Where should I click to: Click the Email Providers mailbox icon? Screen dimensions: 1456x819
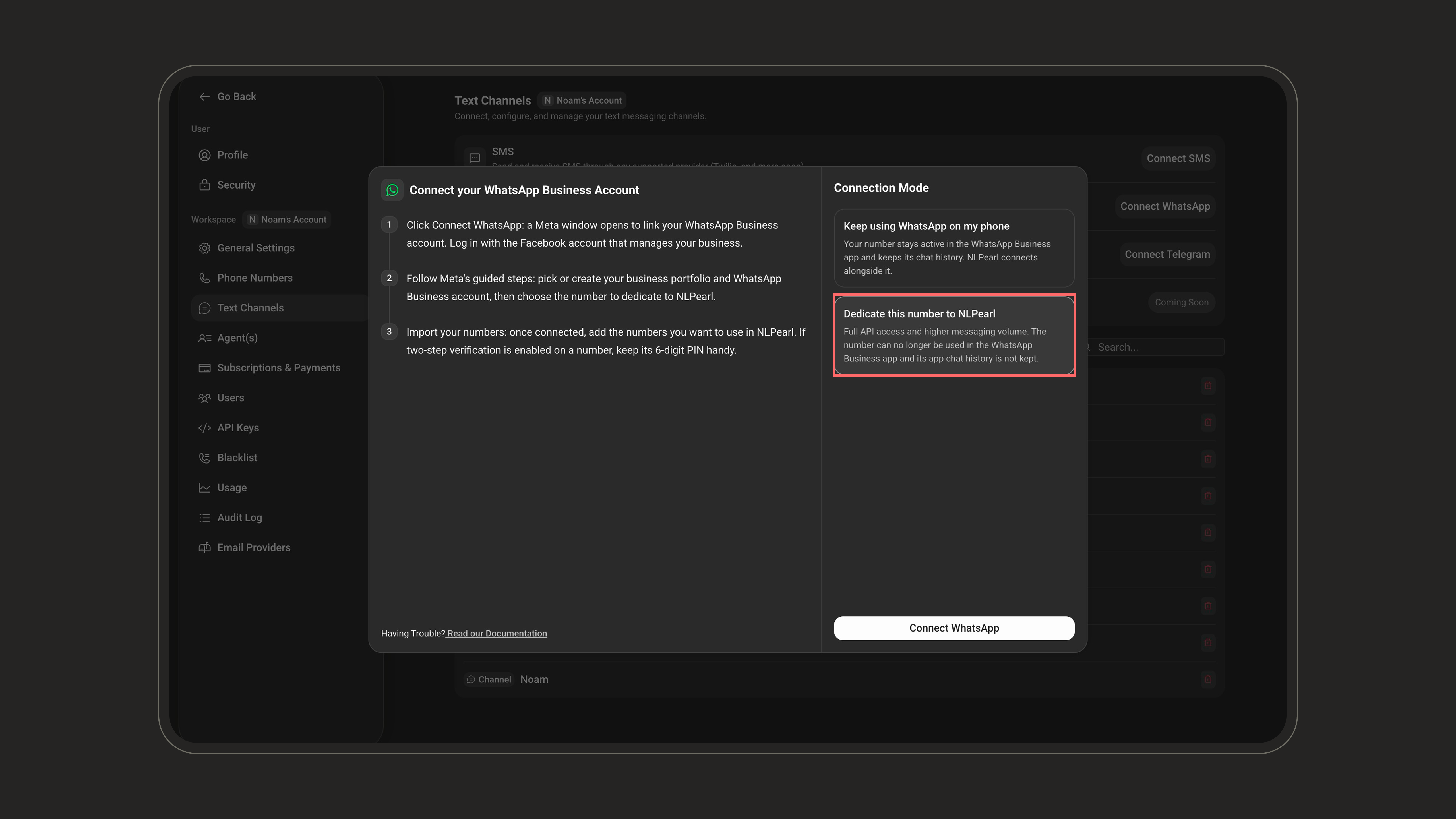(x=205, y=548)
